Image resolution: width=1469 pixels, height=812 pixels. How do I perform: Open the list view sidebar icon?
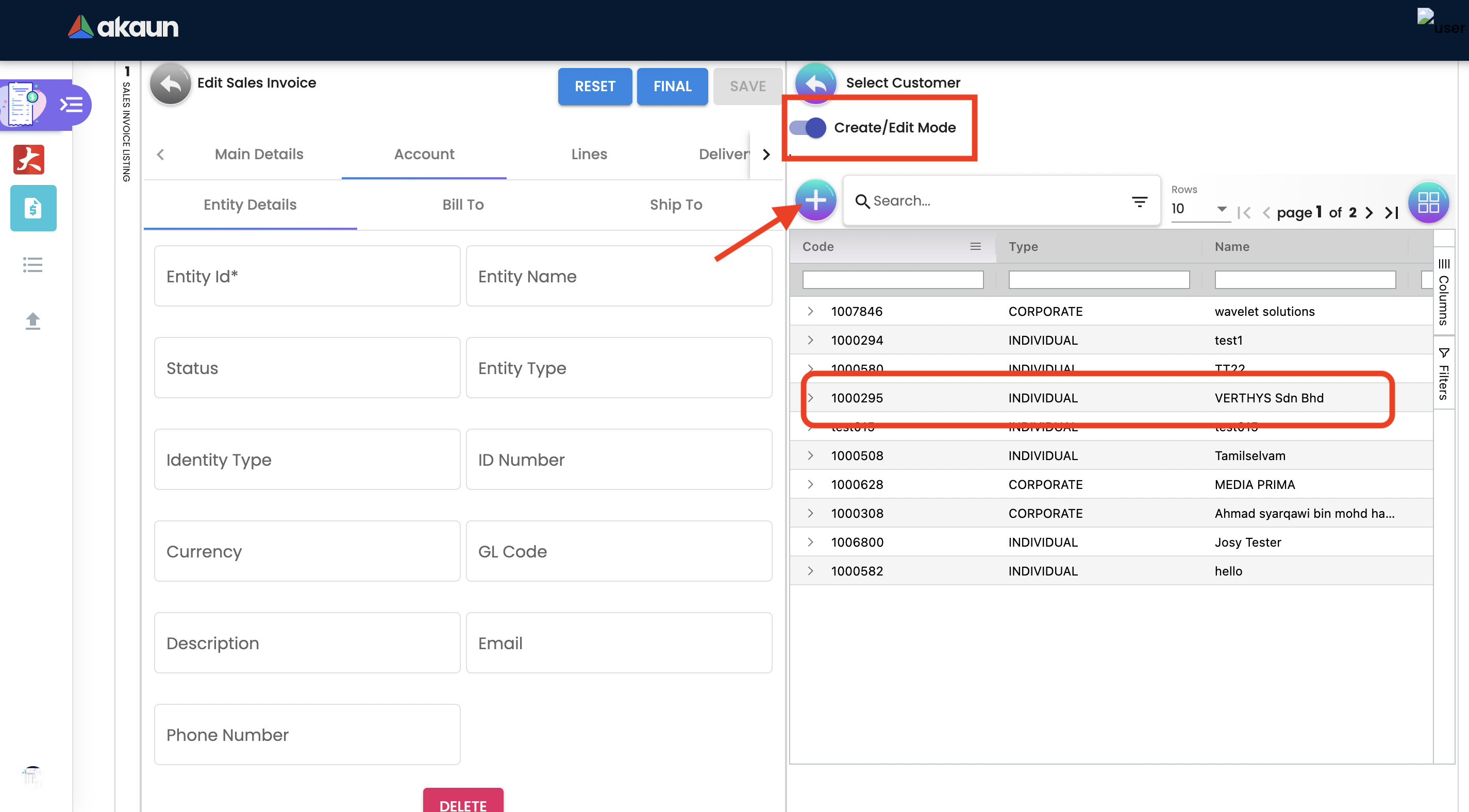pos(32,265)
